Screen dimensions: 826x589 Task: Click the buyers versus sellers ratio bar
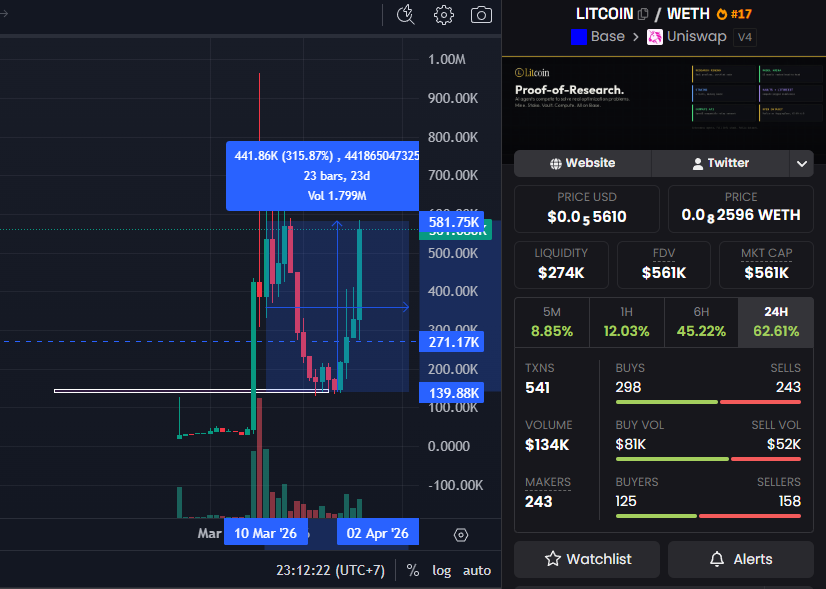tap(708, 516)
